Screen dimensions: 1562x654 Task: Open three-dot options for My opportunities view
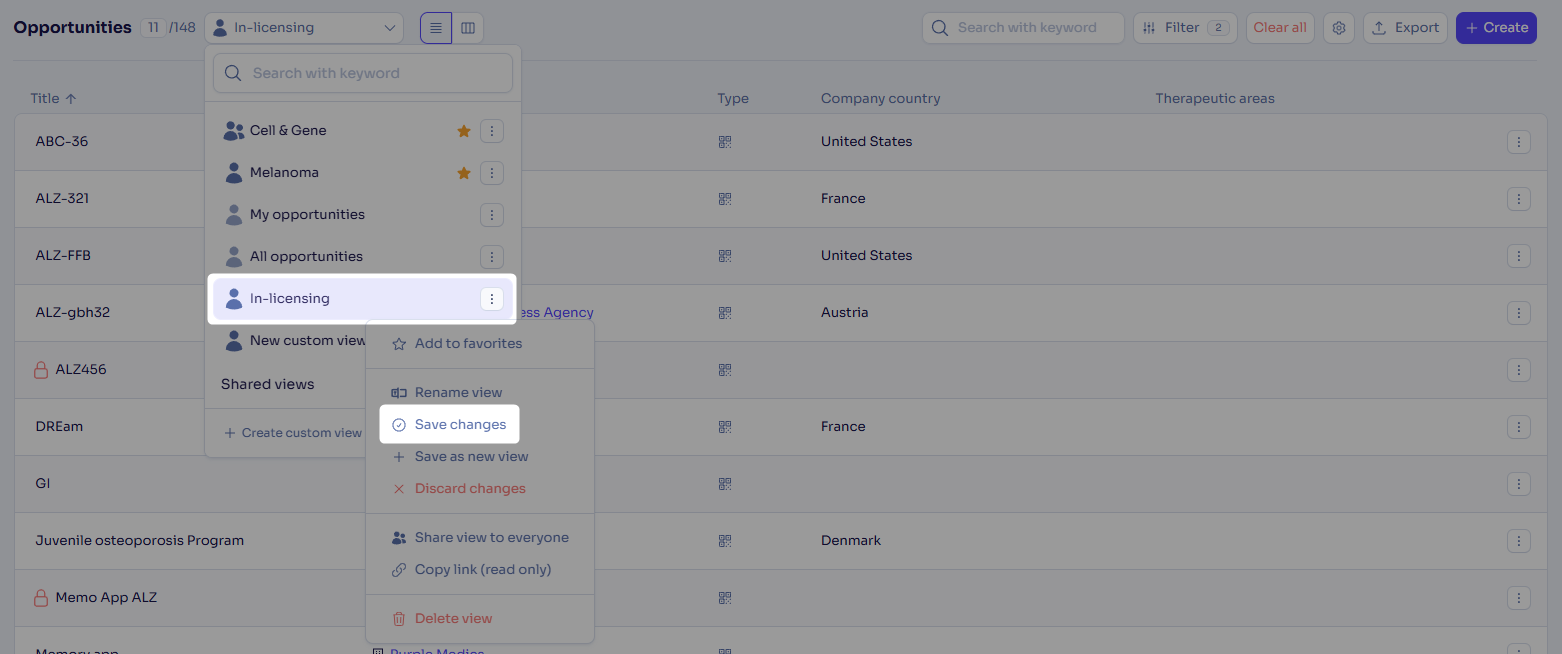coord(491,215)
